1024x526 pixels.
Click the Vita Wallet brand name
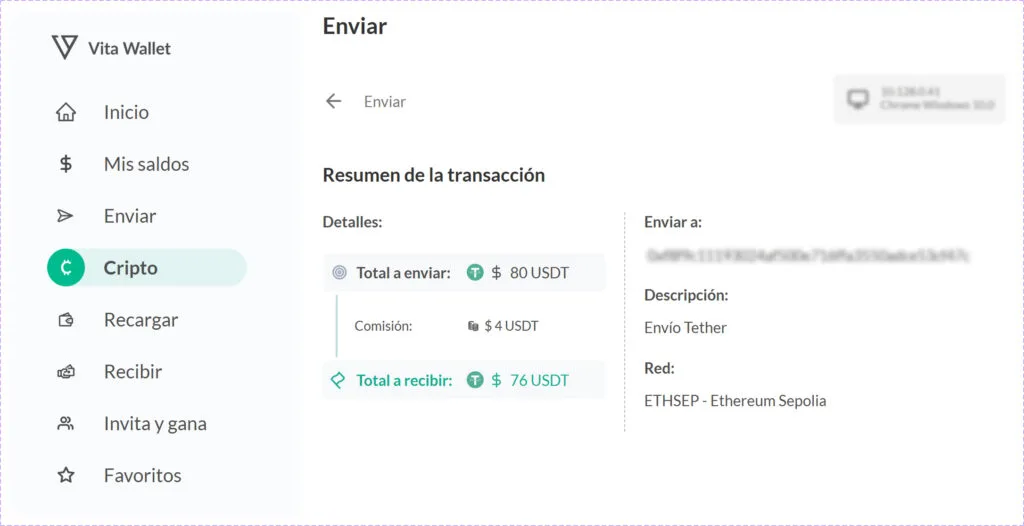[129, 48]
